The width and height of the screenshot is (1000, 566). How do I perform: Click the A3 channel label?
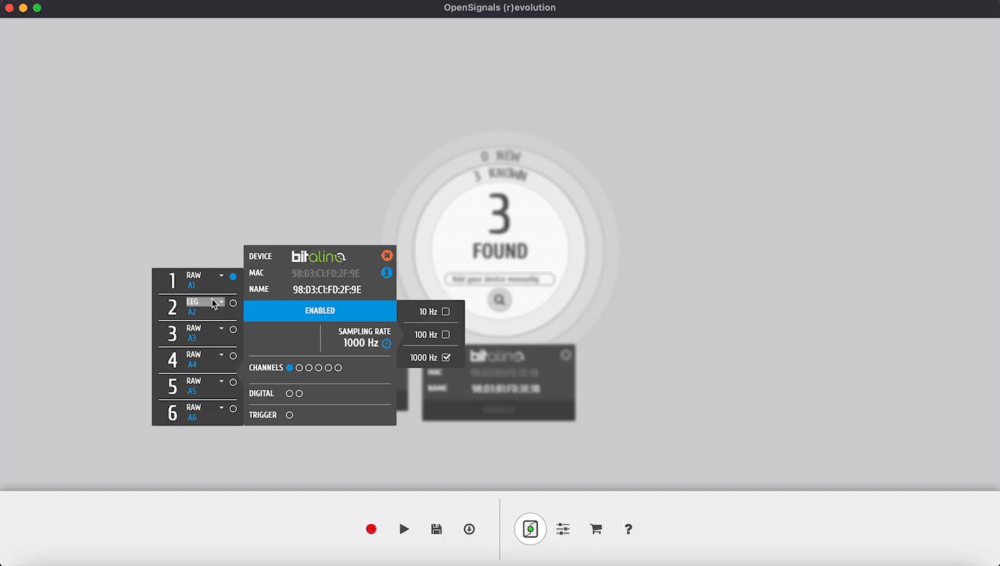[x=191, y=338]
